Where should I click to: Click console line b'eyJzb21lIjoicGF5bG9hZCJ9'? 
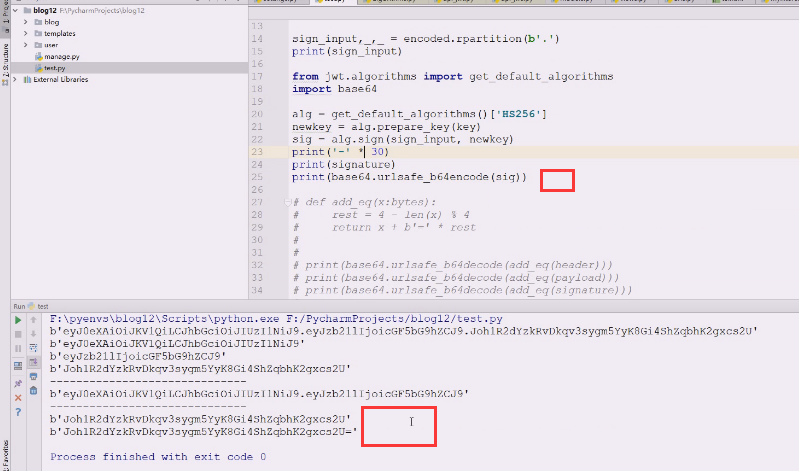(x=138, y=356)
